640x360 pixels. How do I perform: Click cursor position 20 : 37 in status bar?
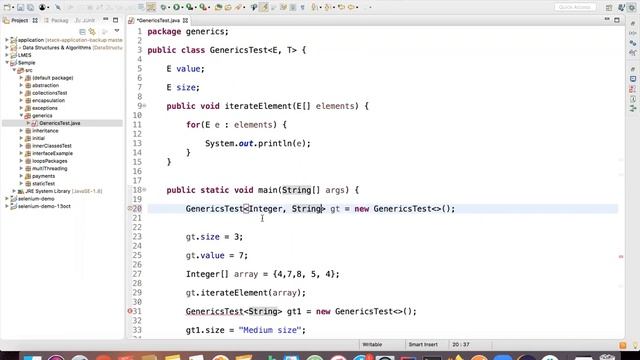click(460, 344)
